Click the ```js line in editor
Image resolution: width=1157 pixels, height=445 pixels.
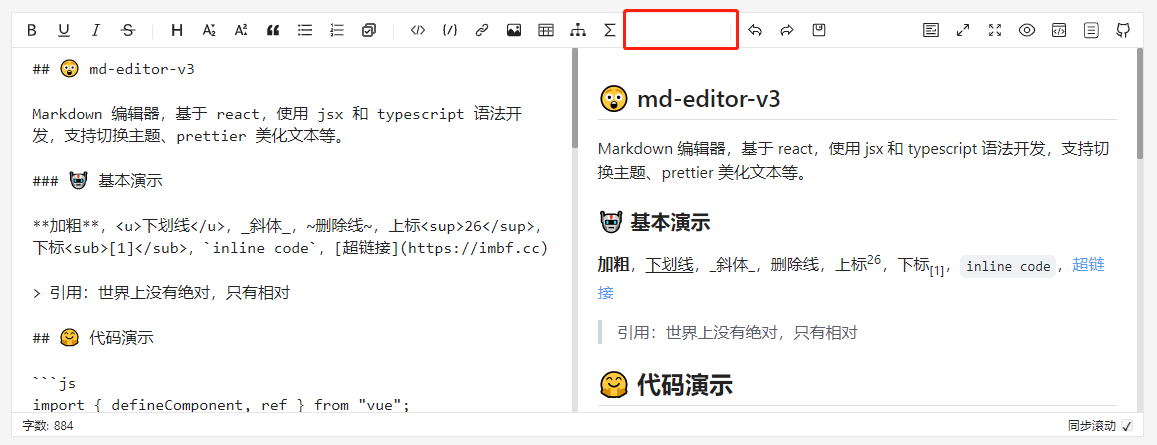coord(54,383)
